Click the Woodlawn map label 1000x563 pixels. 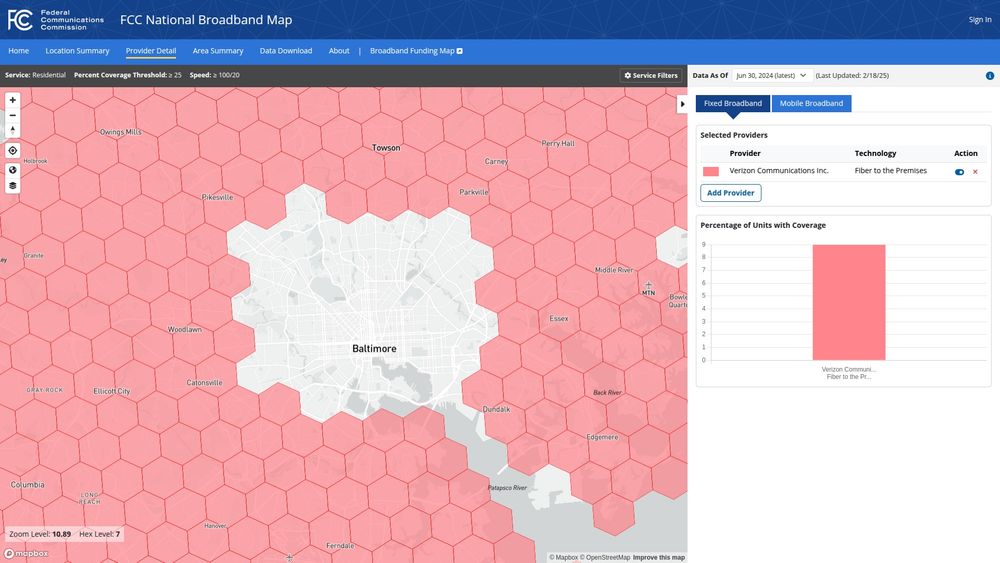(x=184, y=330)
